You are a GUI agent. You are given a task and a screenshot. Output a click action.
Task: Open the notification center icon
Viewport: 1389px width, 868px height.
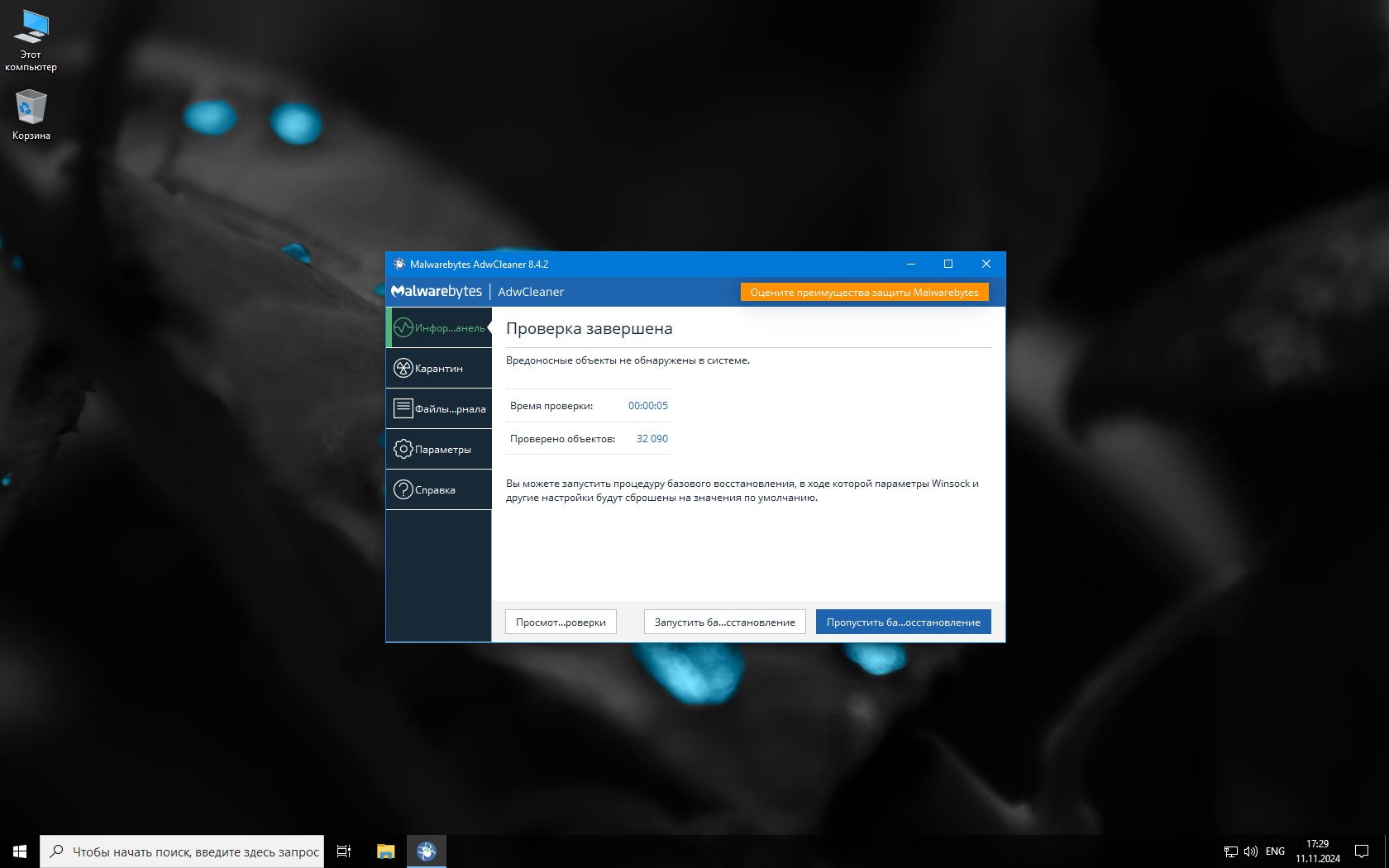tap(1361, 851)
